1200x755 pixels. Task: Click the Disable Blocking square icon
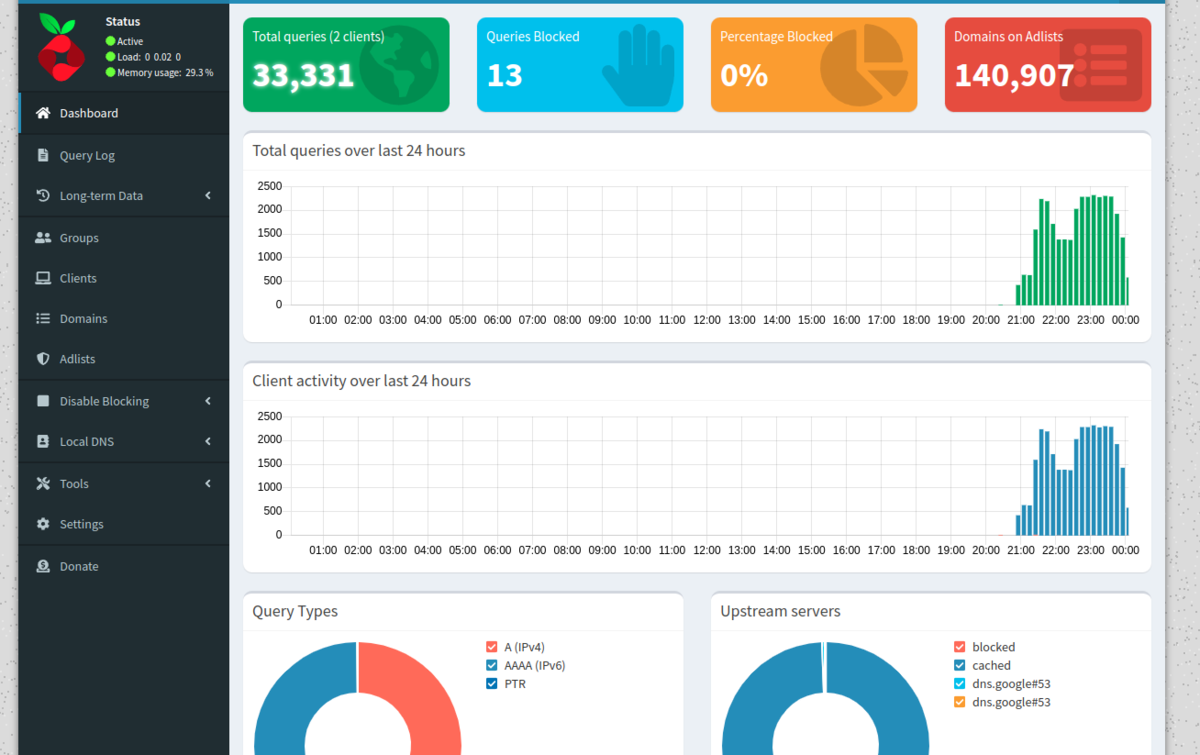click(x=43, y=401)
